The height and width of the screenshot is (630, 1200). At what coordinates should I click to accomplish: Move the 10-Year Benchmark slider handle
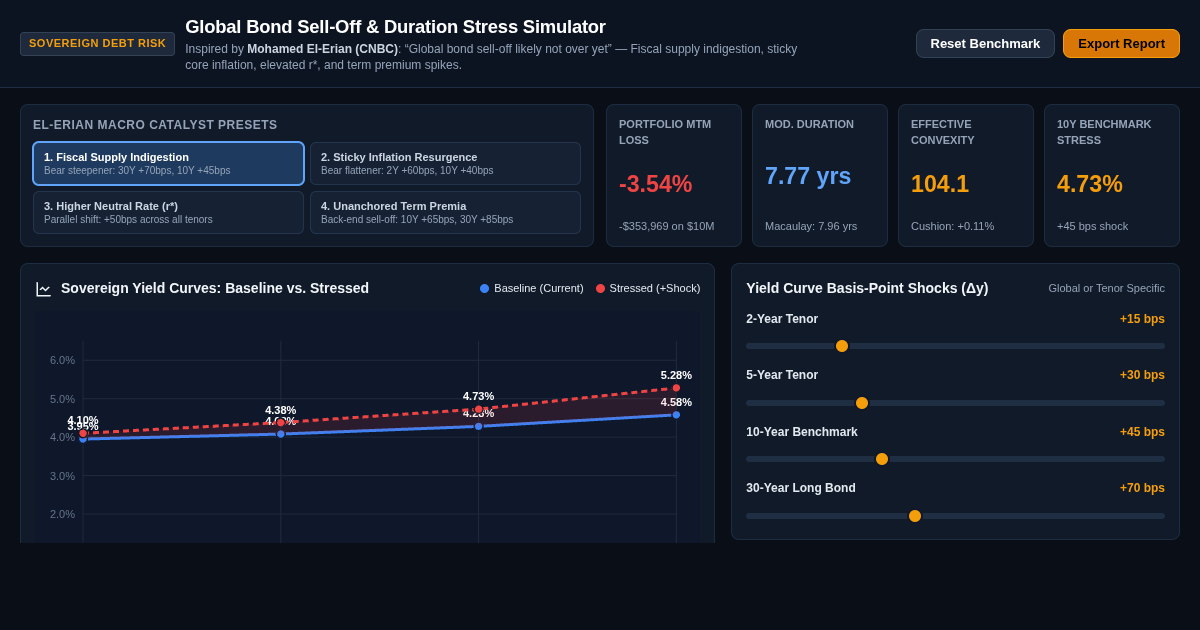[x=882, y=459]
